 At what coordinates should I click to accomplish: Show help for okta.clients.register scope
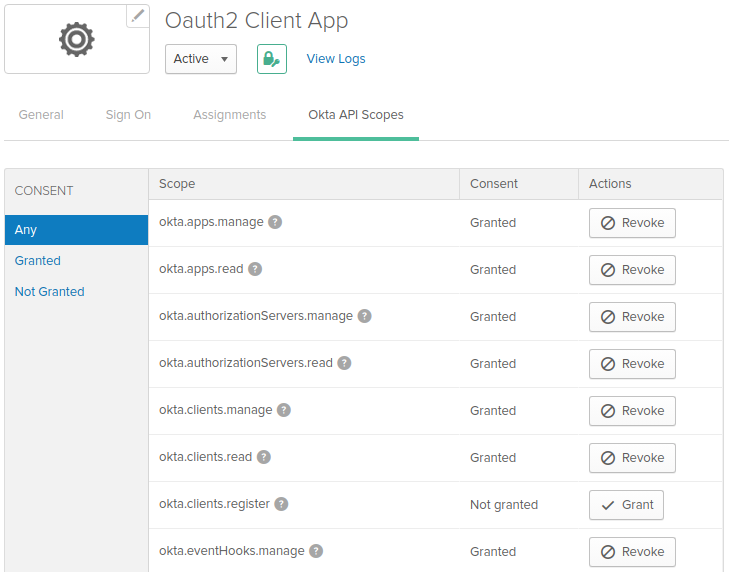click(282, 504)
